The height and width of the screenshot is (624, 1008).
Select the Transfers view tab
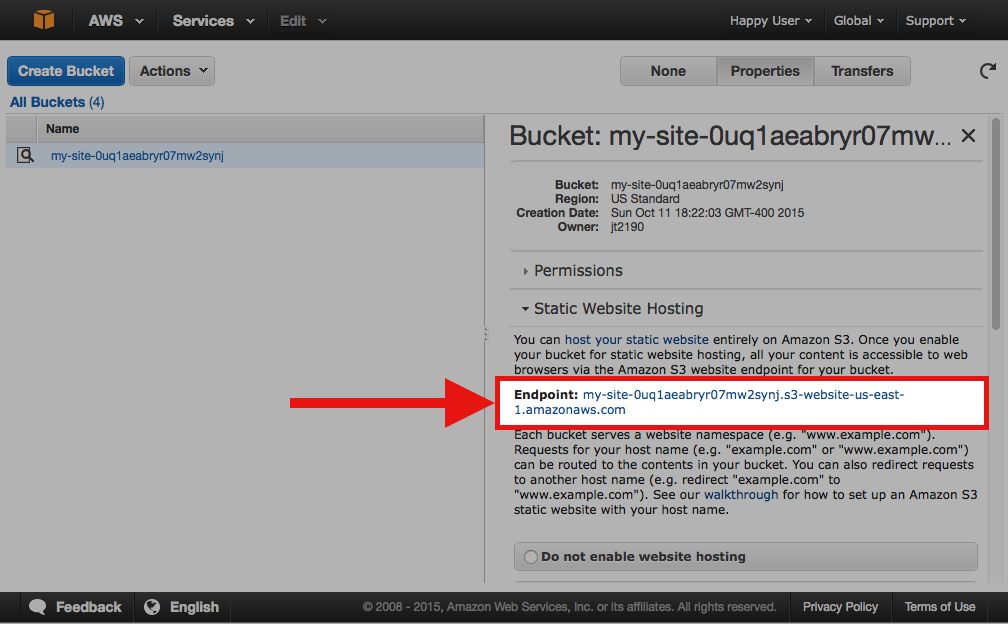point(862,71)
